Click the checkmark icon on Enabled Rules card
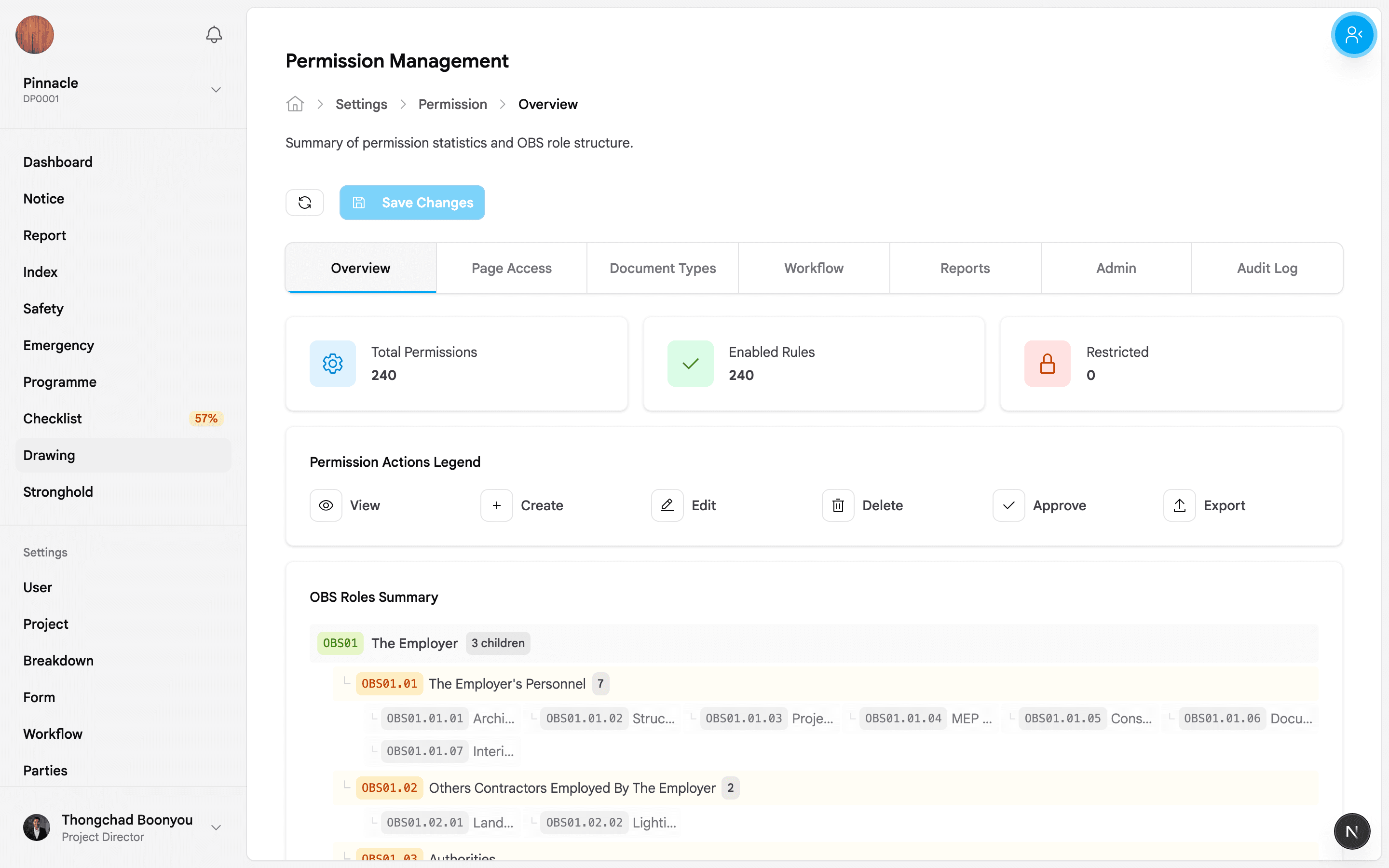 point(690,364)
